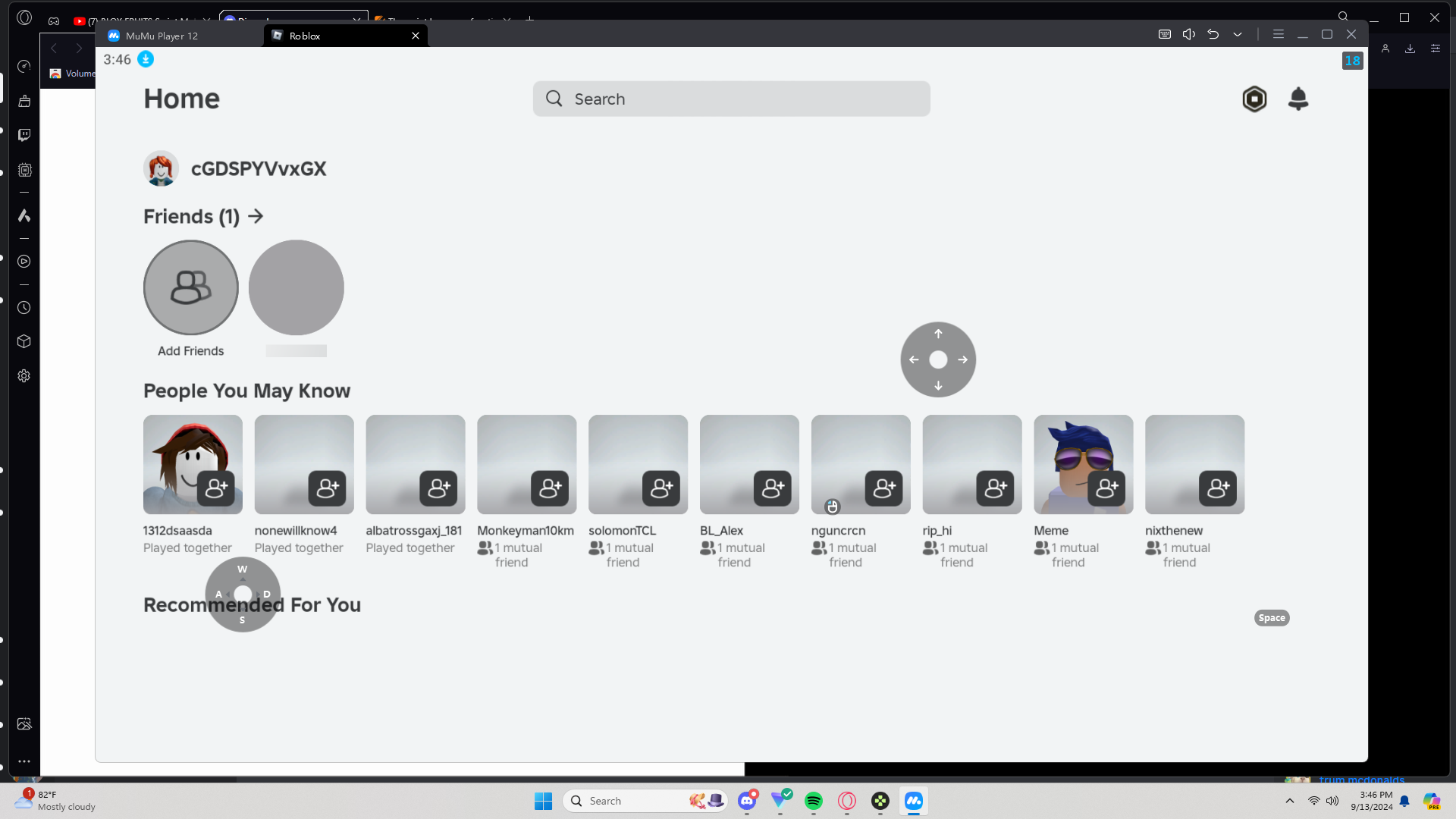Open Opera GX sidebar more options
1456x819 pixels.
(24, 761)
